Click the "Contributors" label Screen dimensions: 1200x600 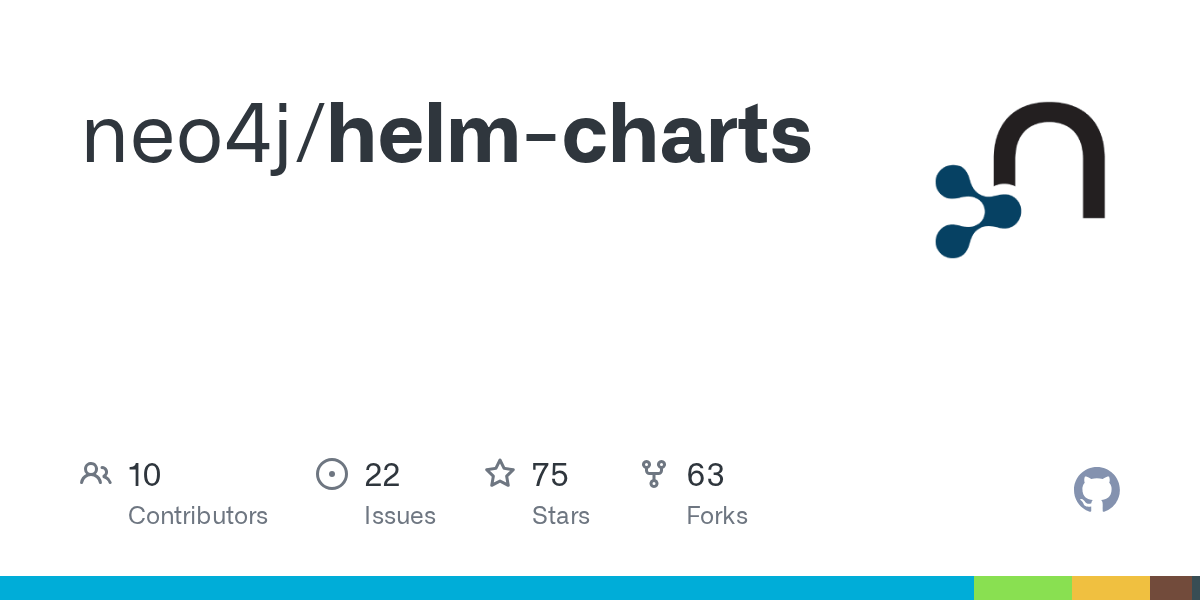pos(198,516)
